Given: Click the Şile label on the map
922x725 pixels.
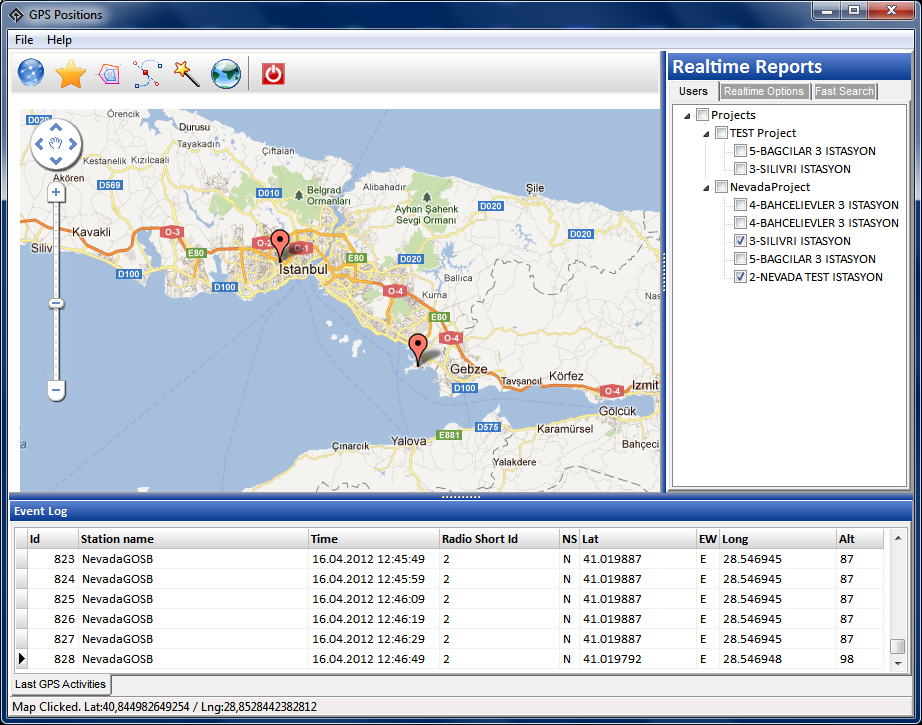Looking at the screenshot, I should (535, 188).
